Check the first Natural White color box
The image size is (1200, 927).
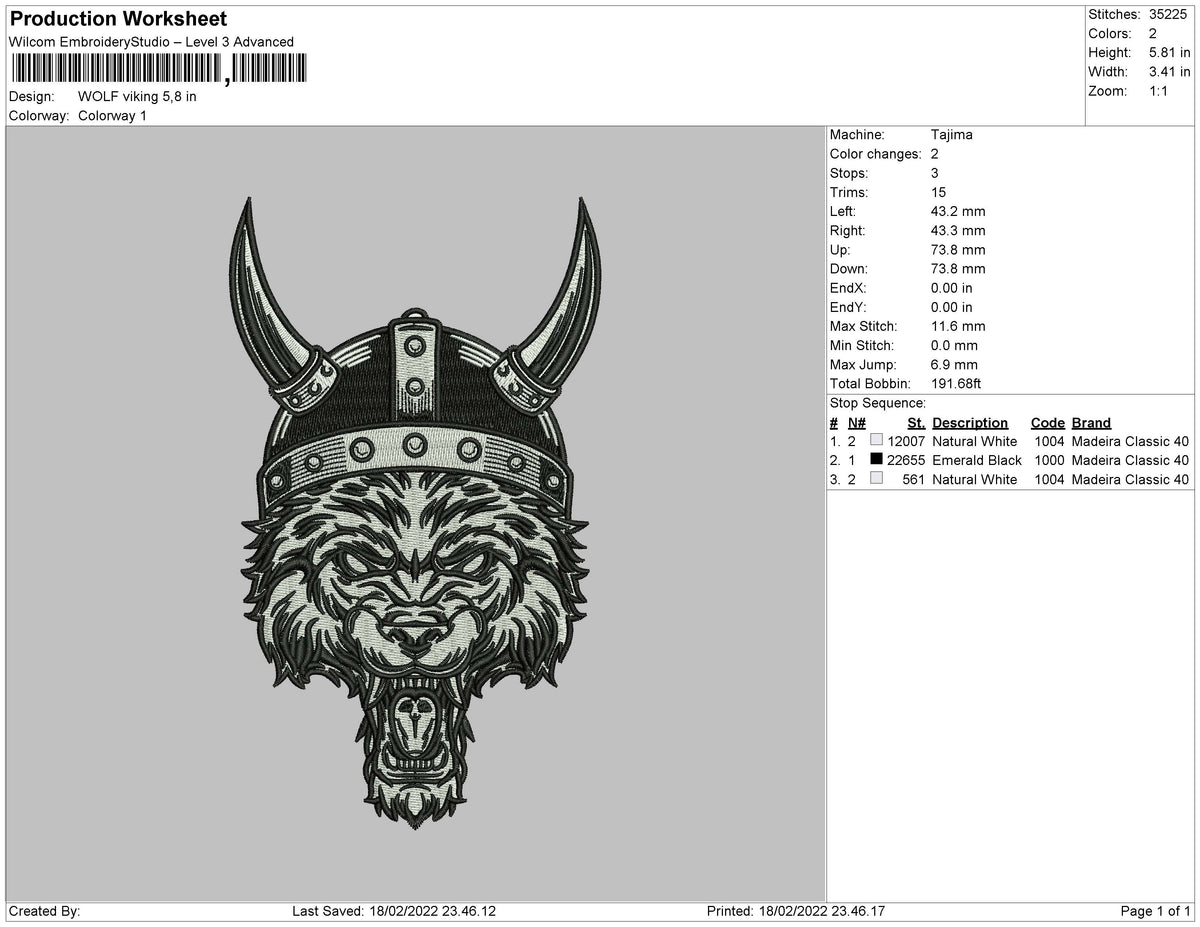click(877, 439)
